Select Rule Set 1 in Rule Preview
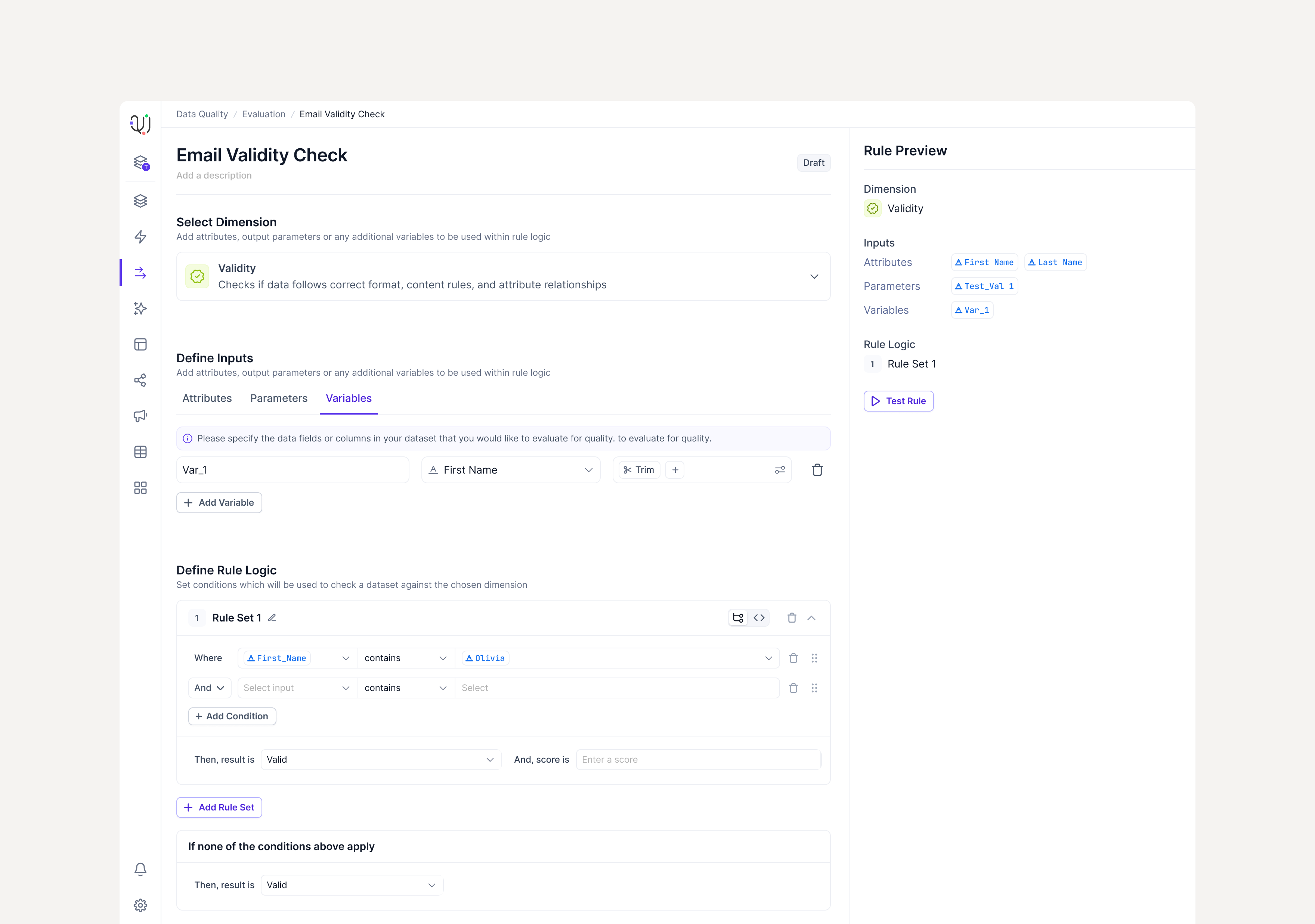Screen dimensions: 1315x924 (900, 364)
